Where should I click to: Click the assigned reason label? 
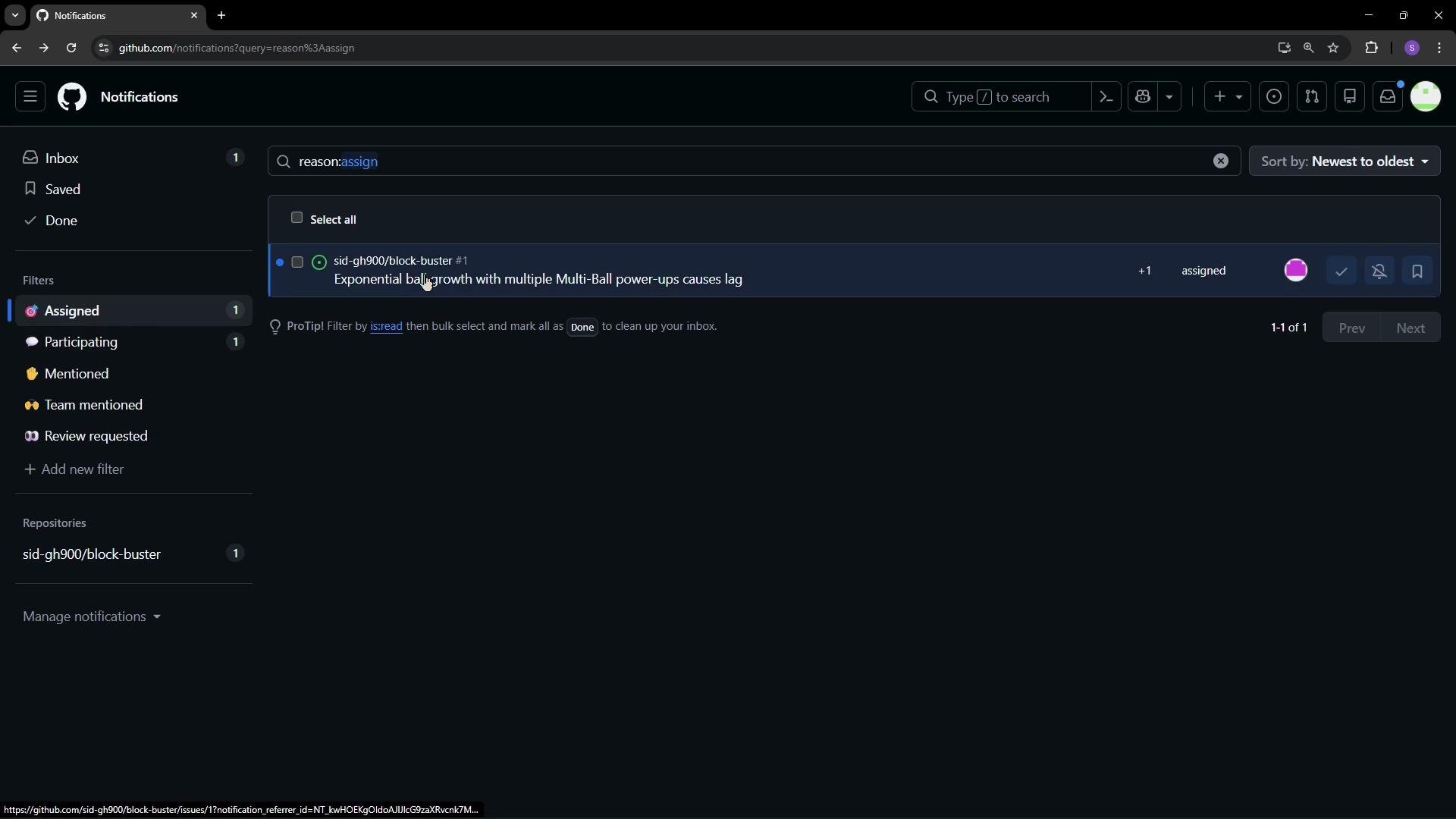1203,271
